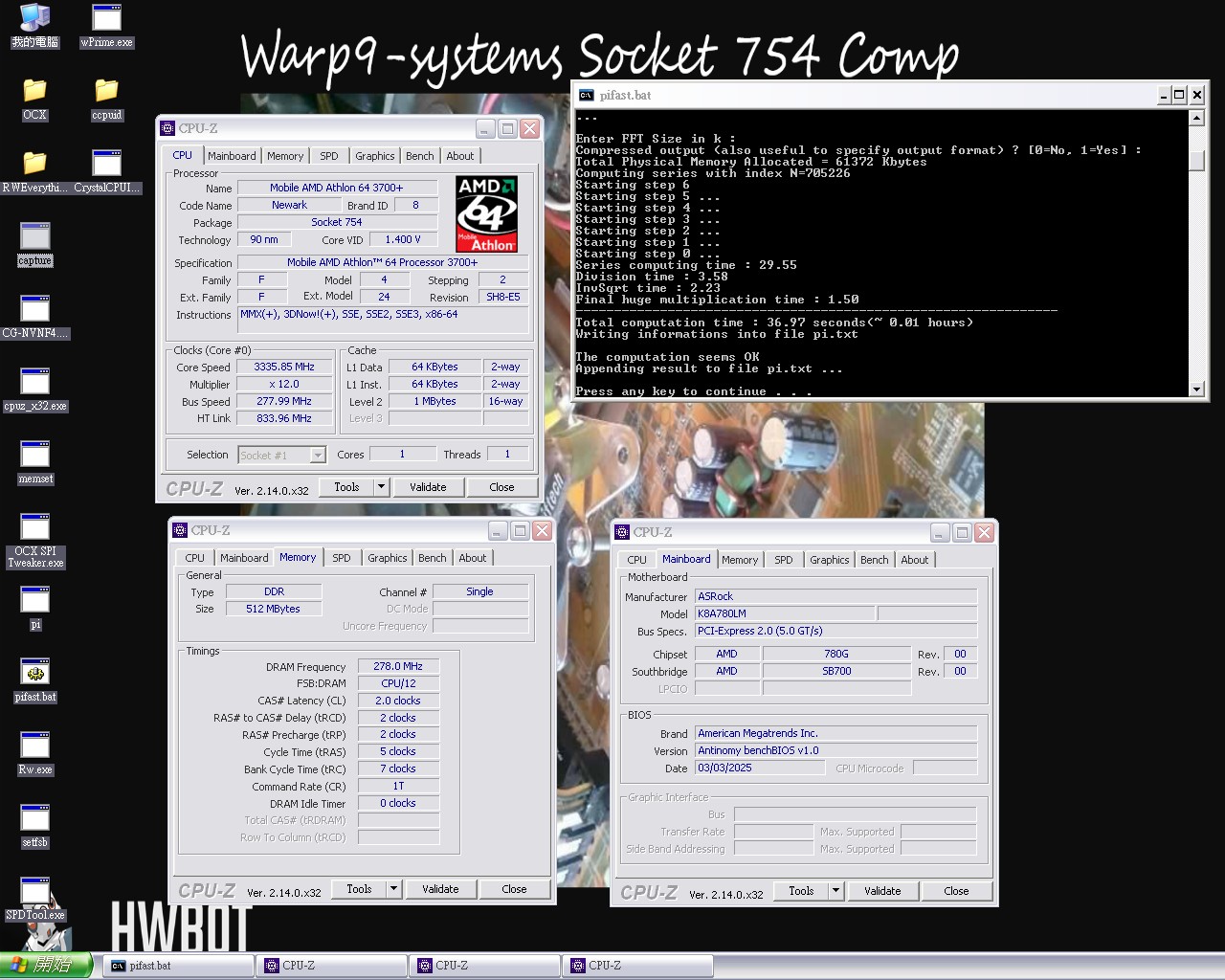Select CPU tab in the Mainboard window
Image resolution: width=1225 pixels, height=980 pixels.
pos(637,560)
